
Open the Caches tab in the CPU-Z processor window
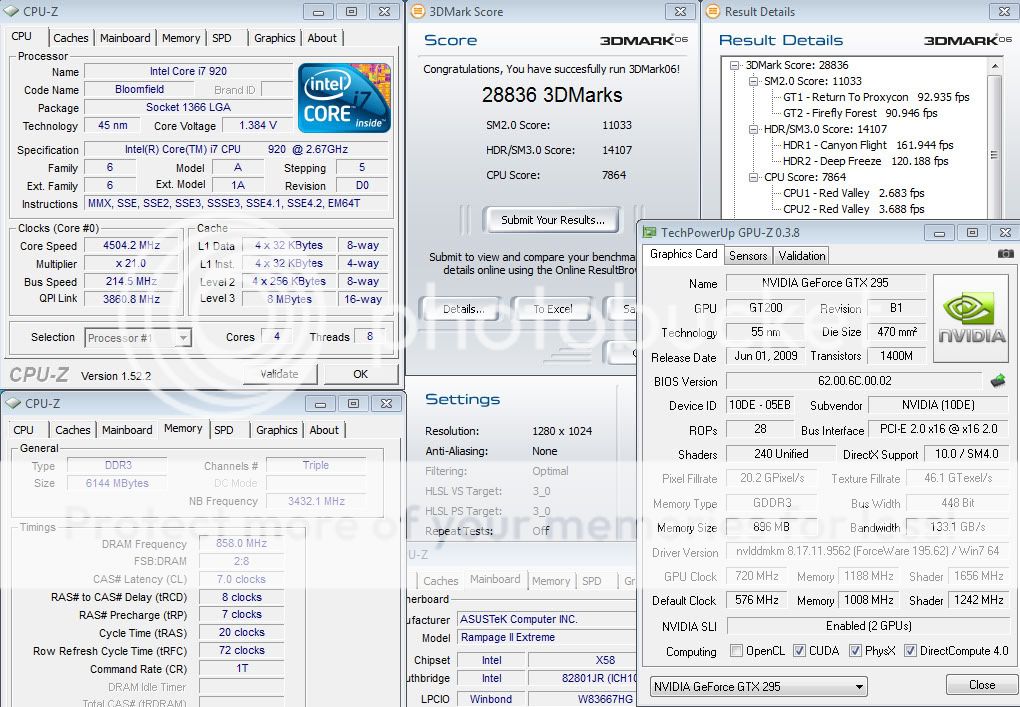pyautogui.click(x=71, y=38)
